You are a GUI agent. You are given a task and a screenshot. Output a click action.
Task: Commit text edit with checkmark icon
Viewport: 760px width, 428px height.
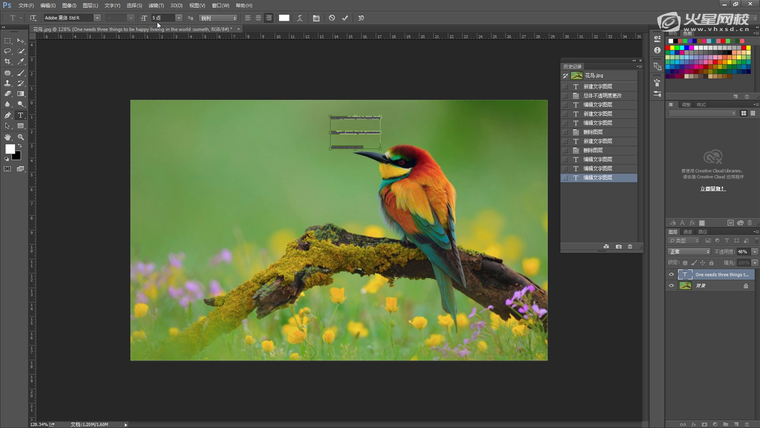345,18
